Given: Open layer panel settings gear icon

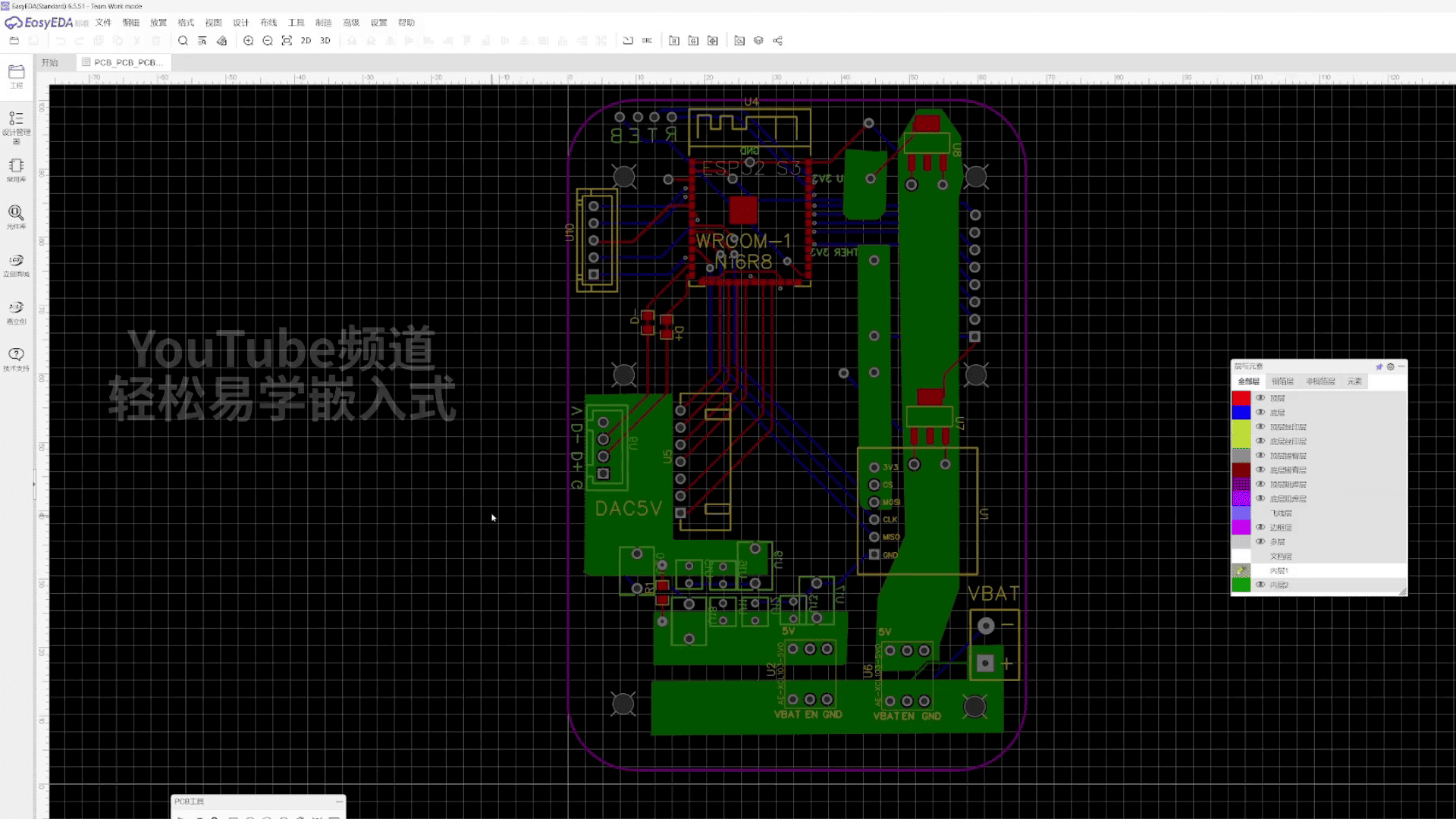Looking at the screenshot, I should [x=1391, y=366].
